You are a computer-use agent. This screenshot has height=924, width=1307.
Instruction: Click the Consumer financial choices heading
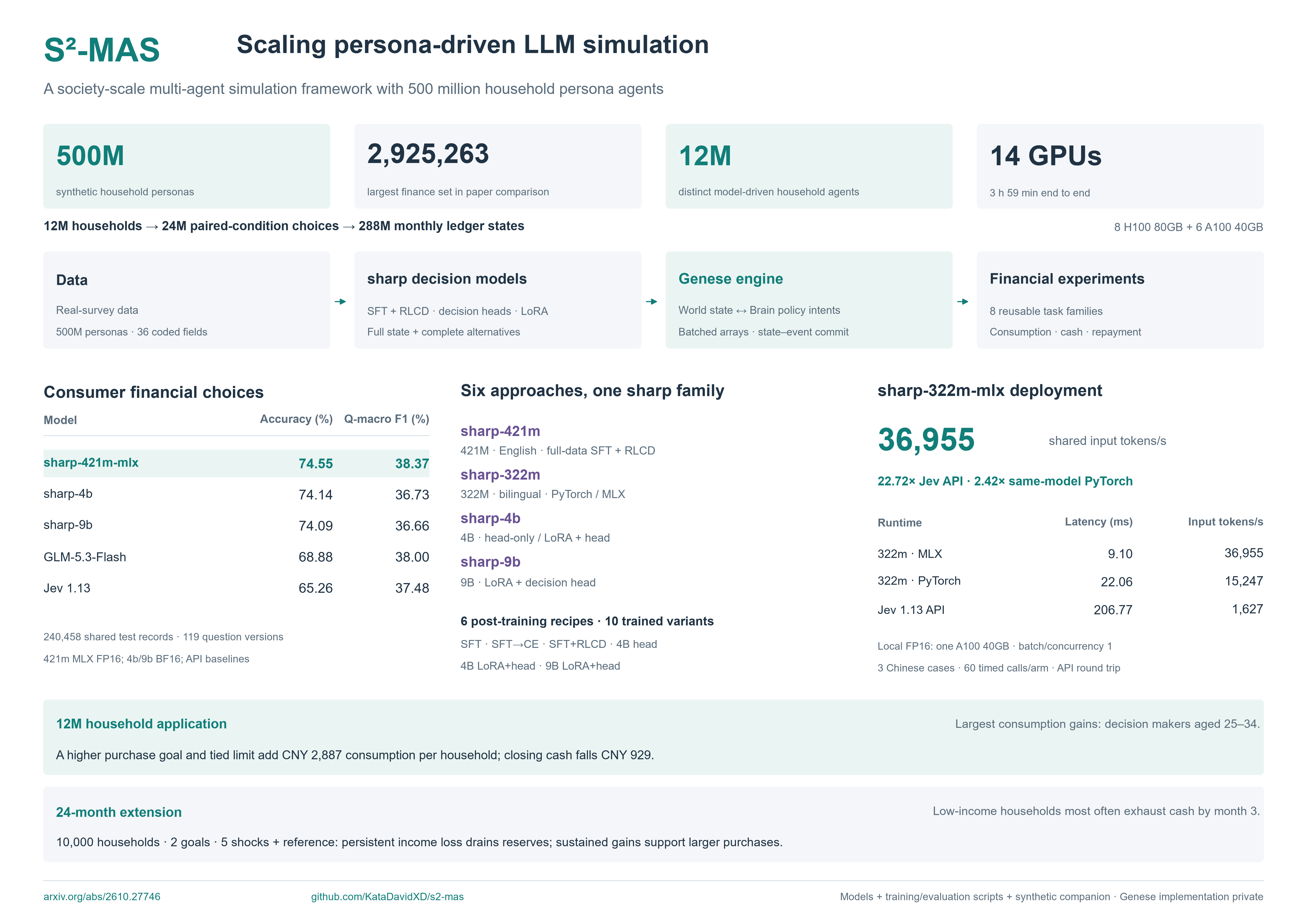[154, 392]
